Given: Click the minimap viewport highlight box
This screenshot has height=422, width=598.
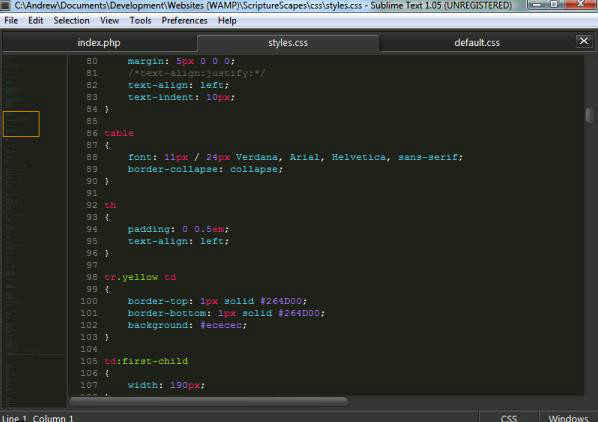Looking at the screenshot, I should pyautogui.click(x=21, y=124).
